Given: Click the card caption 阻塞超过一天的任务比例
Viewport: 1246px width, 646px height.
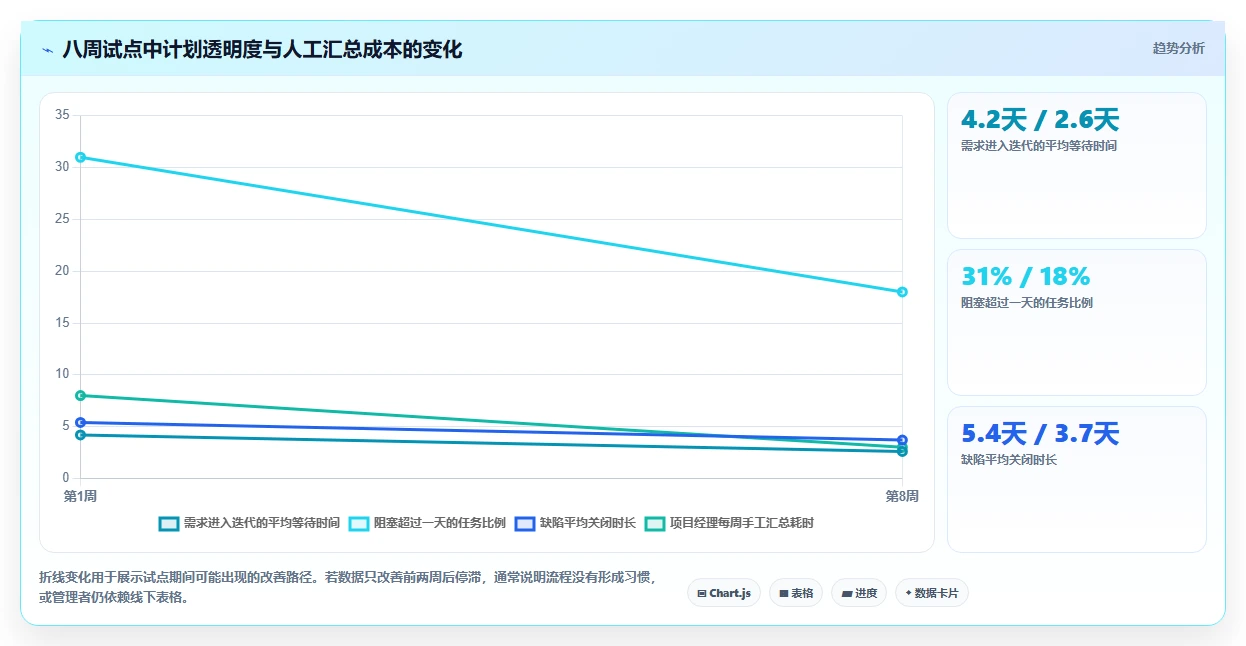Looking at the screenshot, I should (x=1027, y=303).
